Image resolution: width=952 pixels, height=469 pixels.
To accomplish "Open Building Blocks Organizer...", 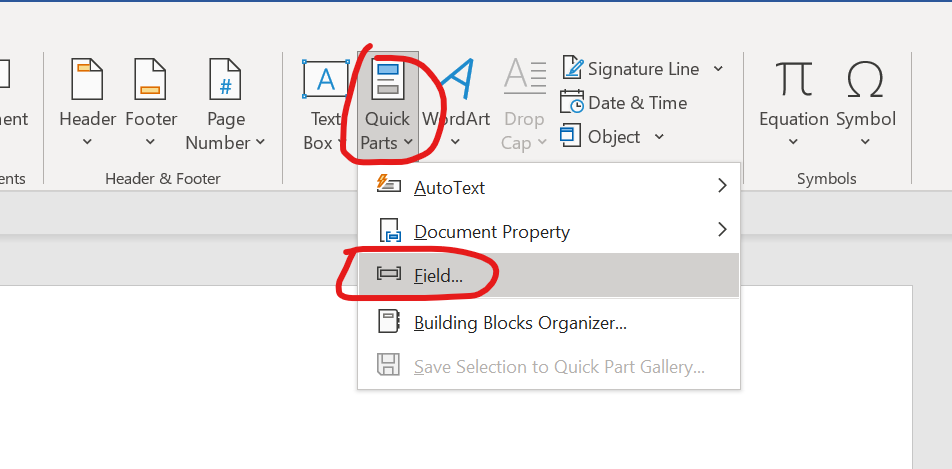I will coord(520,322).
